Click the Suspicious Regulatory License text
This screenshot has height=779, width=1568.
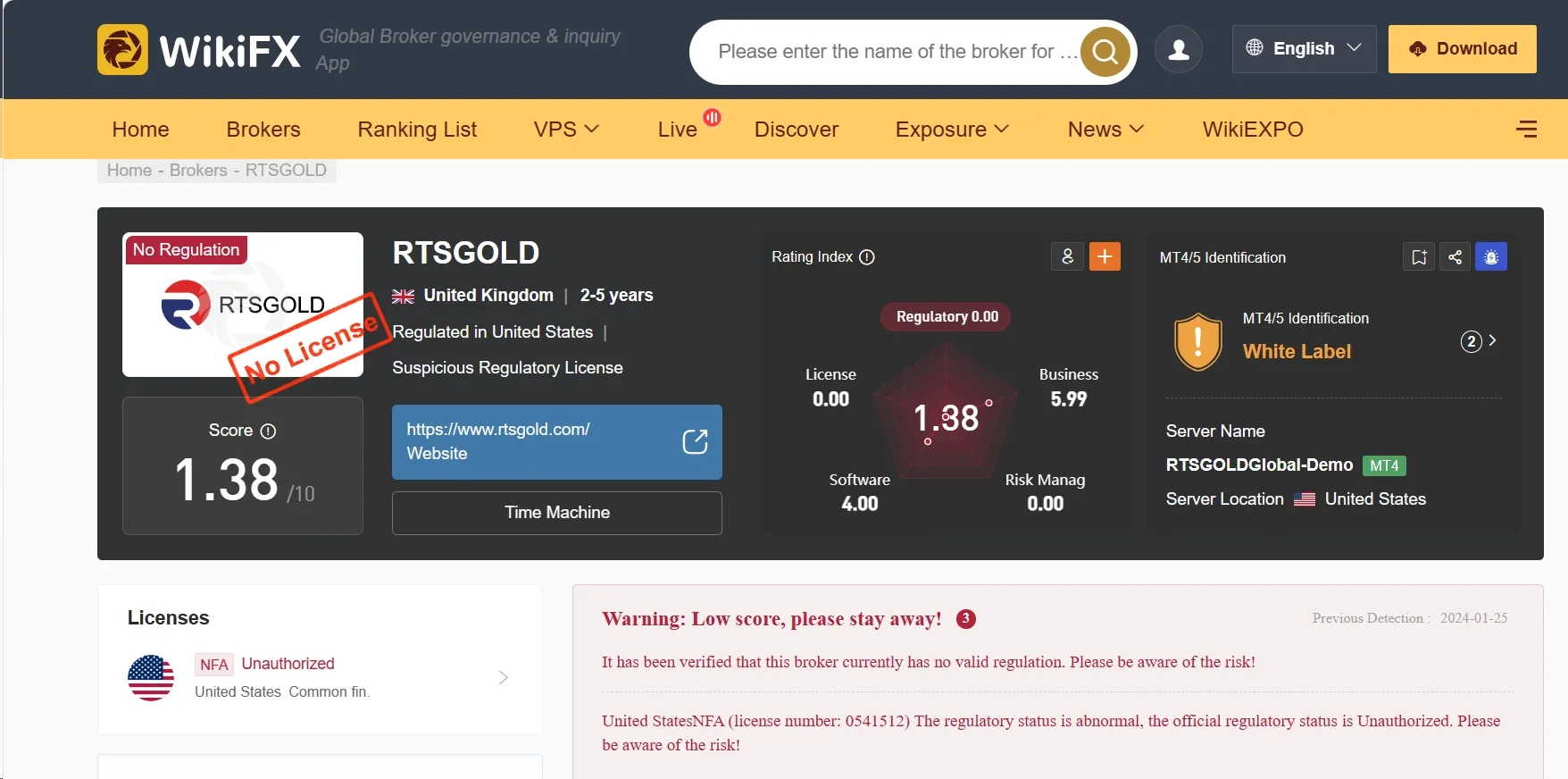(x=507, y=367)
